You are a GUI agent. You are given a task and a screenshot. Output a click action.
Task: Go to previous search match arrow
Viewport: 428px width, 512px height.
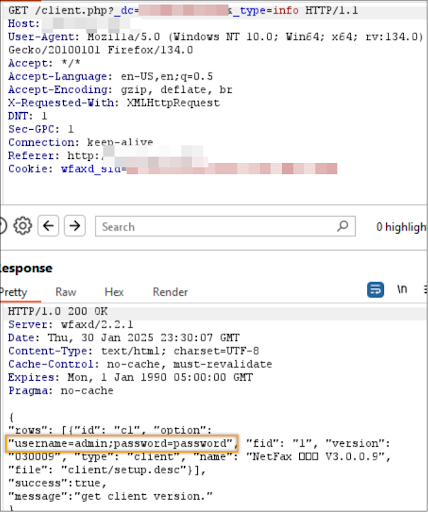tap(48, 226)
